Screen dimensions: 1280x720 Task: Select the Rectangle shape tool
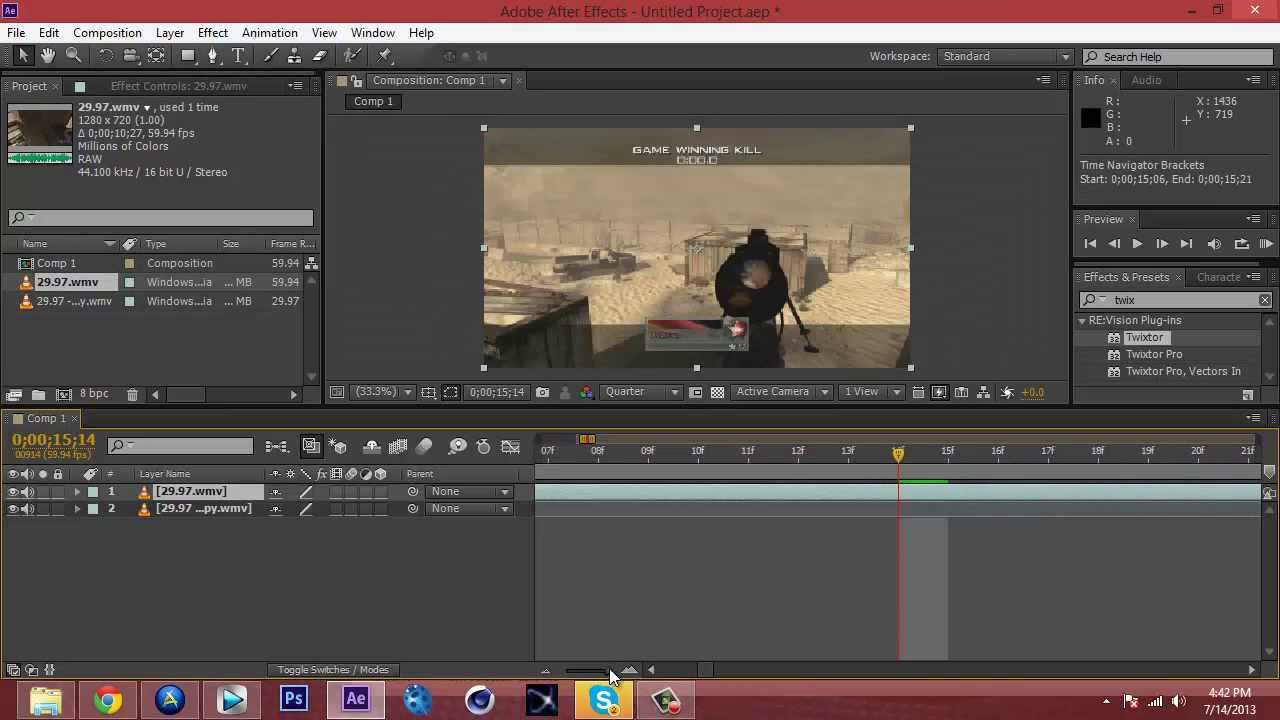tap(188, 56)
